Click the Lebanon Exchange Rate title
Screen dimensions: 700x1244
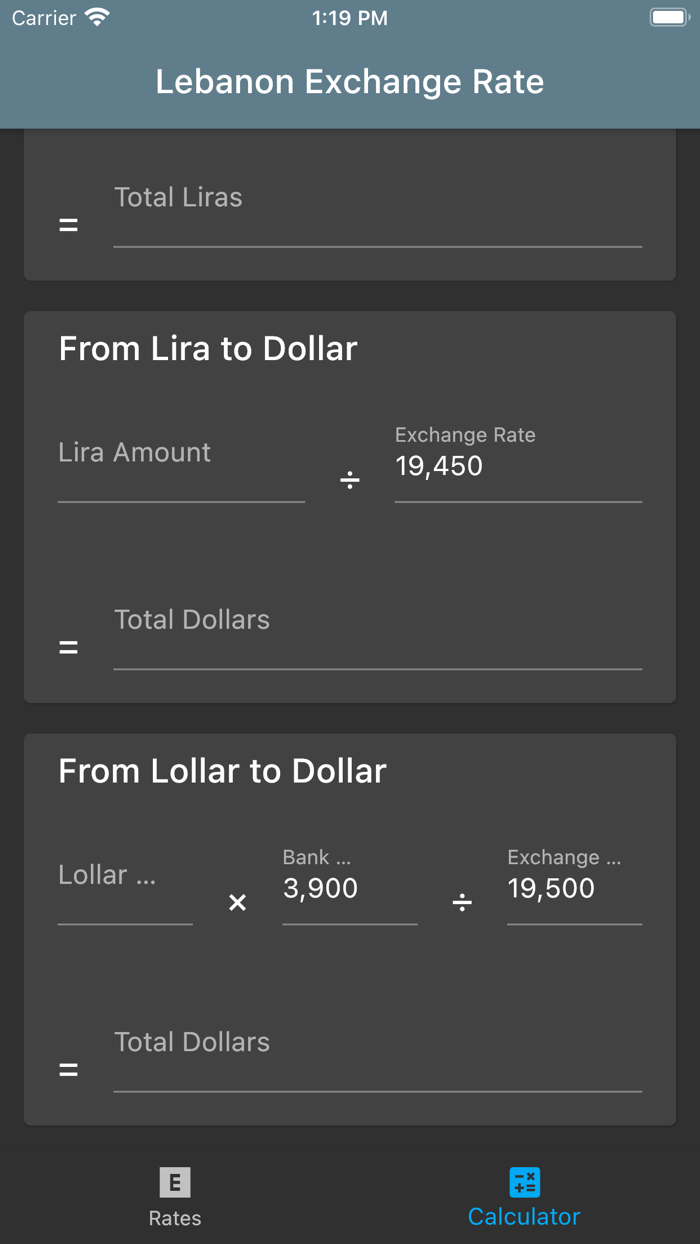tap(350, 82)
